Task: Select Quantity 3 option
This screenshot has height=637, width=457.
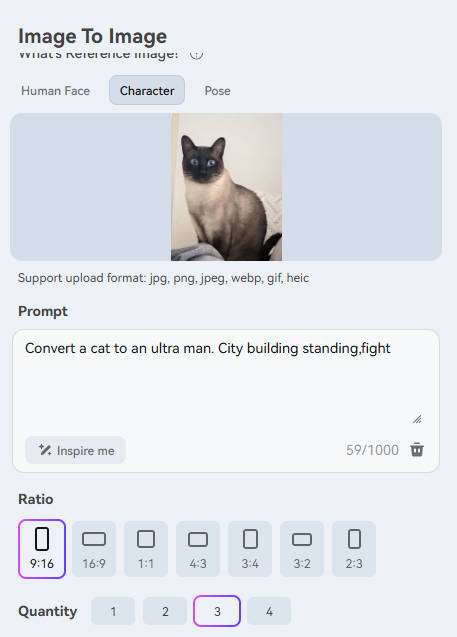Action: pos(217,611)
